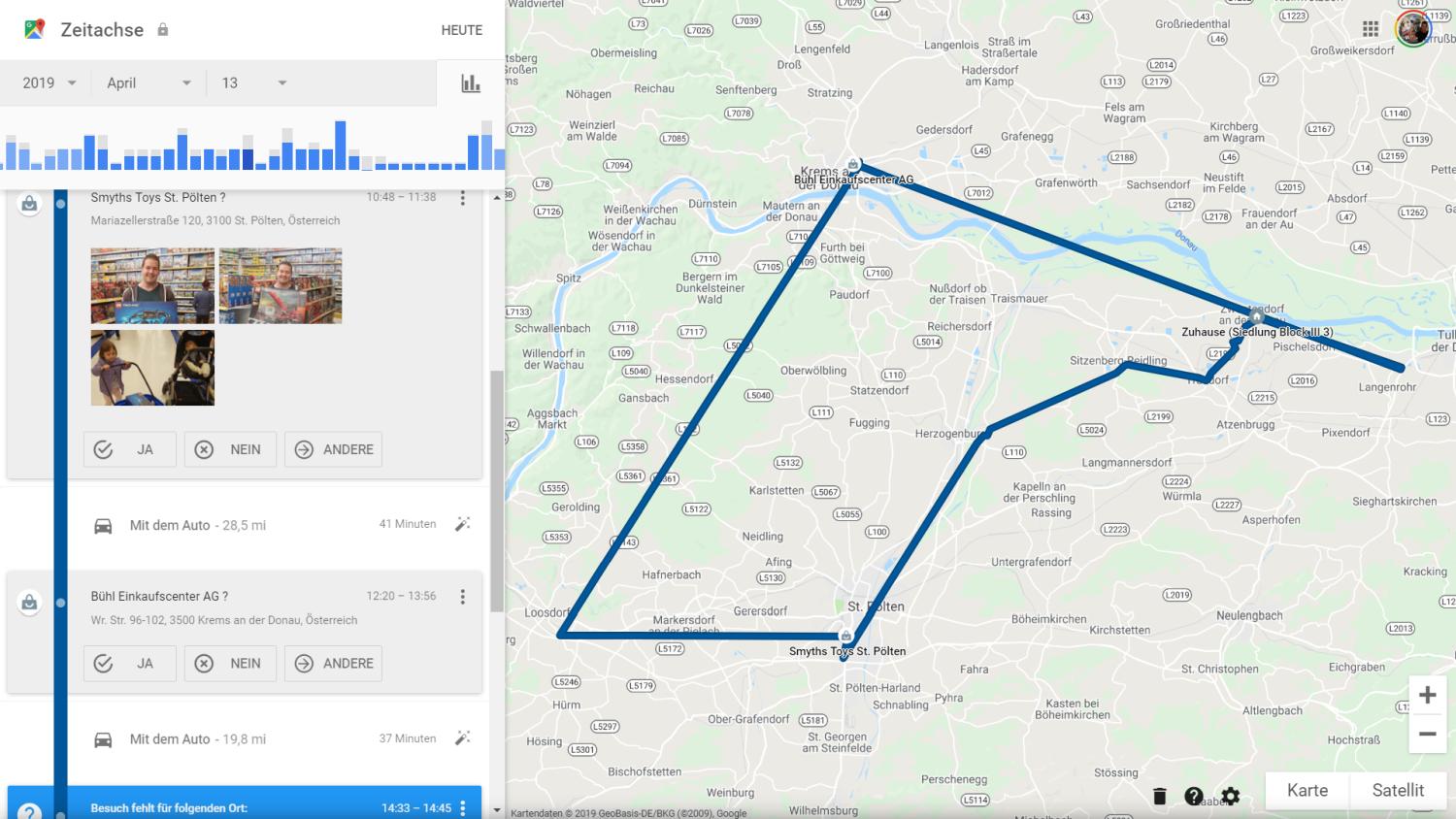
Task: Switch map to Karte view
Action: [x=1307, y=790]
